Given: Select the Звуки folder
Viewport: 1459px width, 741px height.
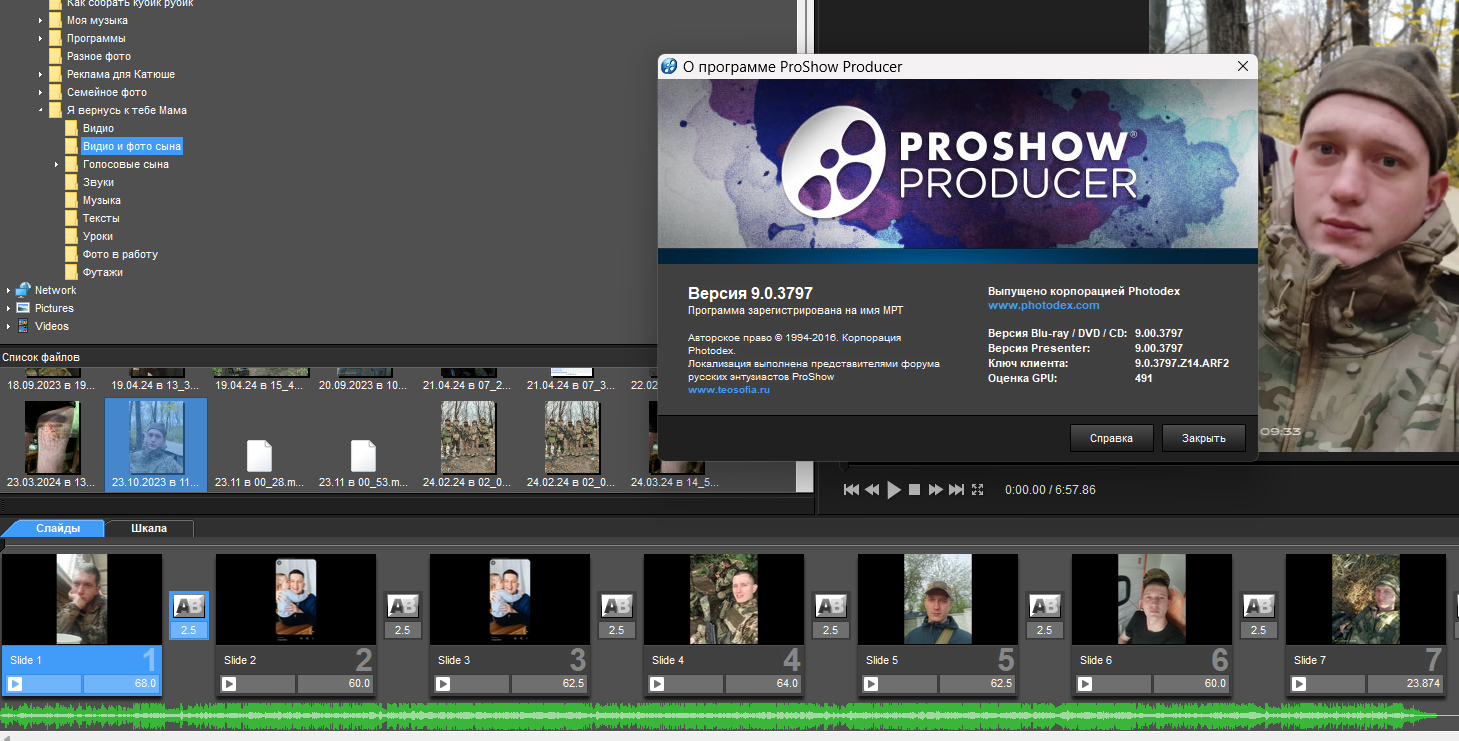Looking at the screenshot, I should (x=98, y=182).
